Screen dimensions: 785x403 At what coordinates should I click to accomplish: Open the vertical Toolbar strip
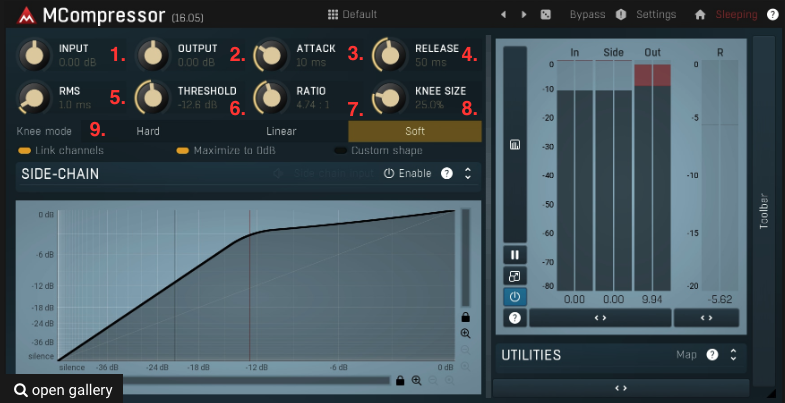tap(763, 210)
